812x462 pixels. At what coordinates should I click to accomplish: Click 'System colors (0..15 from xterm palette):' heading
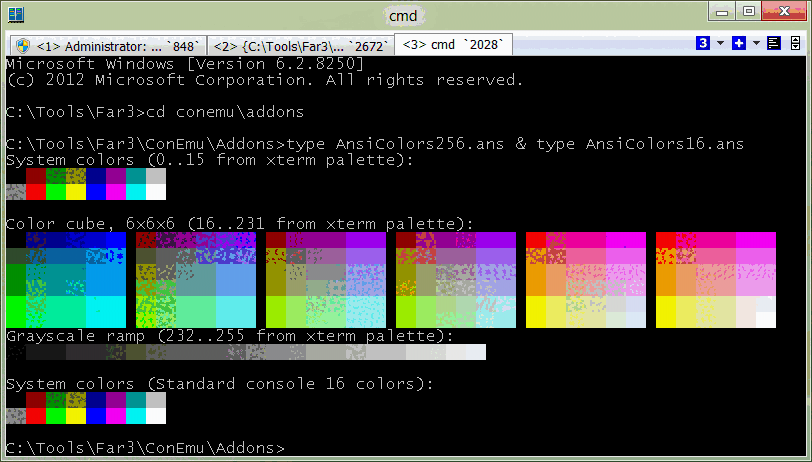[210, 160]
